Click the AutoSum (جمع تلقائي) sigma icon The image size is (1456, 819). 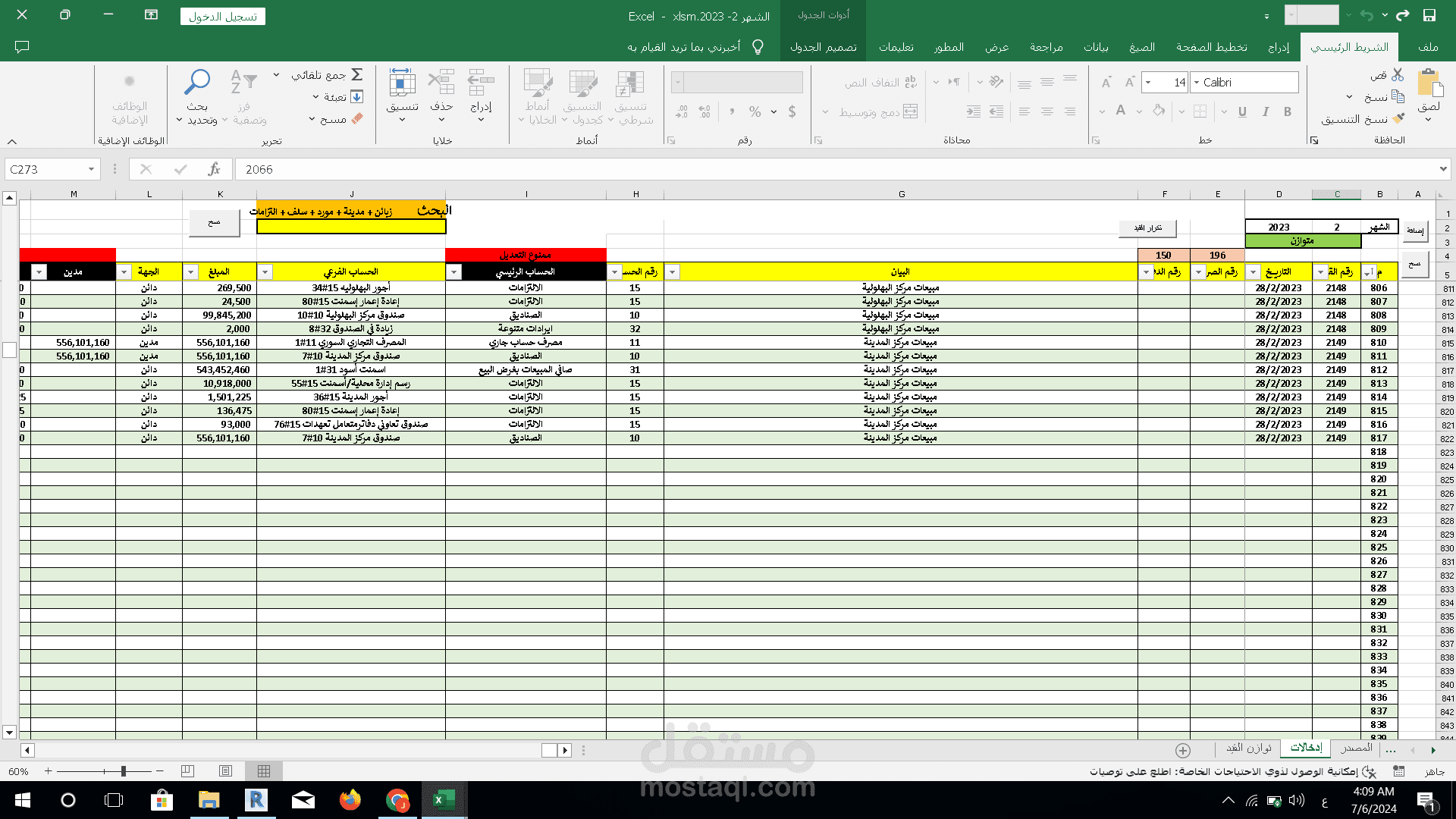(x=357, y=74)
